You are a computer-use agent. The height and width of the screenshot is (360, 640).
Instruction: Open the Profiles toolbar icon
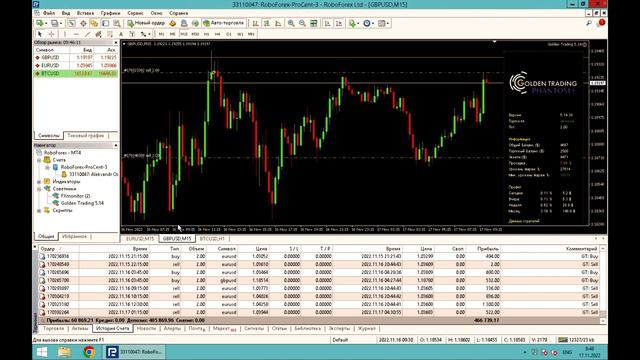(54, 23)
